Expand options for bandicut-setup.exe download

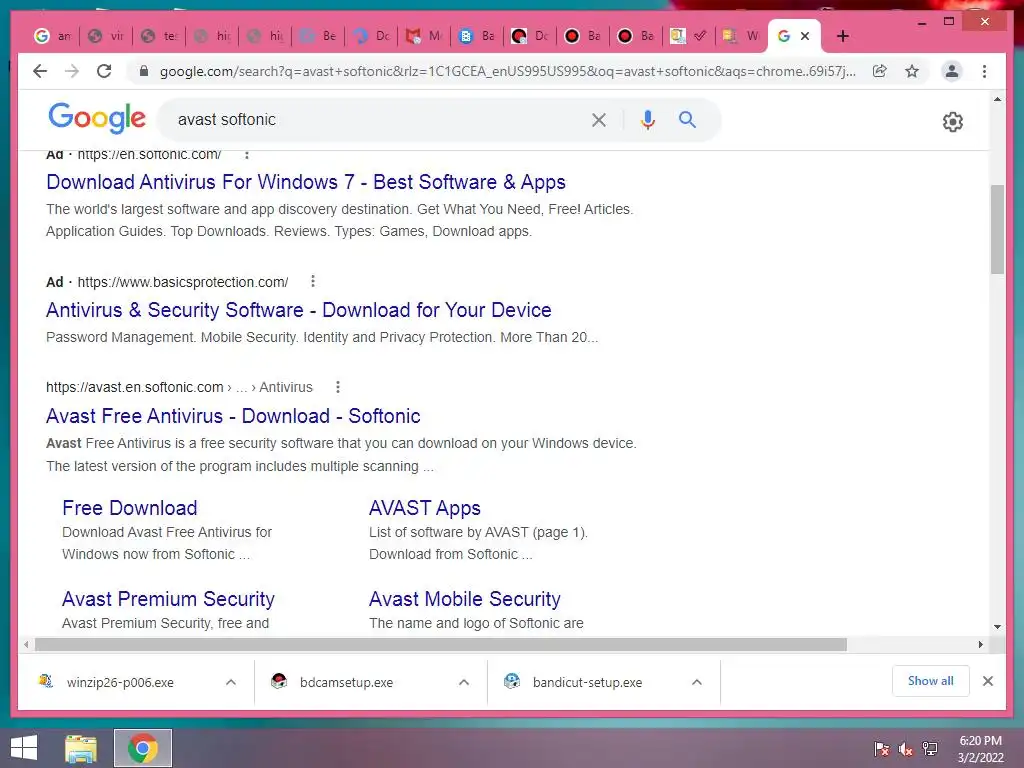click(697, 682)
